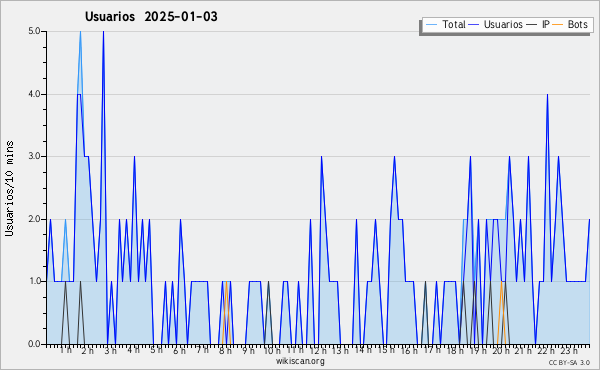Click the 'wikiscan.org' label below chart
600x370 pixels.
300,361
